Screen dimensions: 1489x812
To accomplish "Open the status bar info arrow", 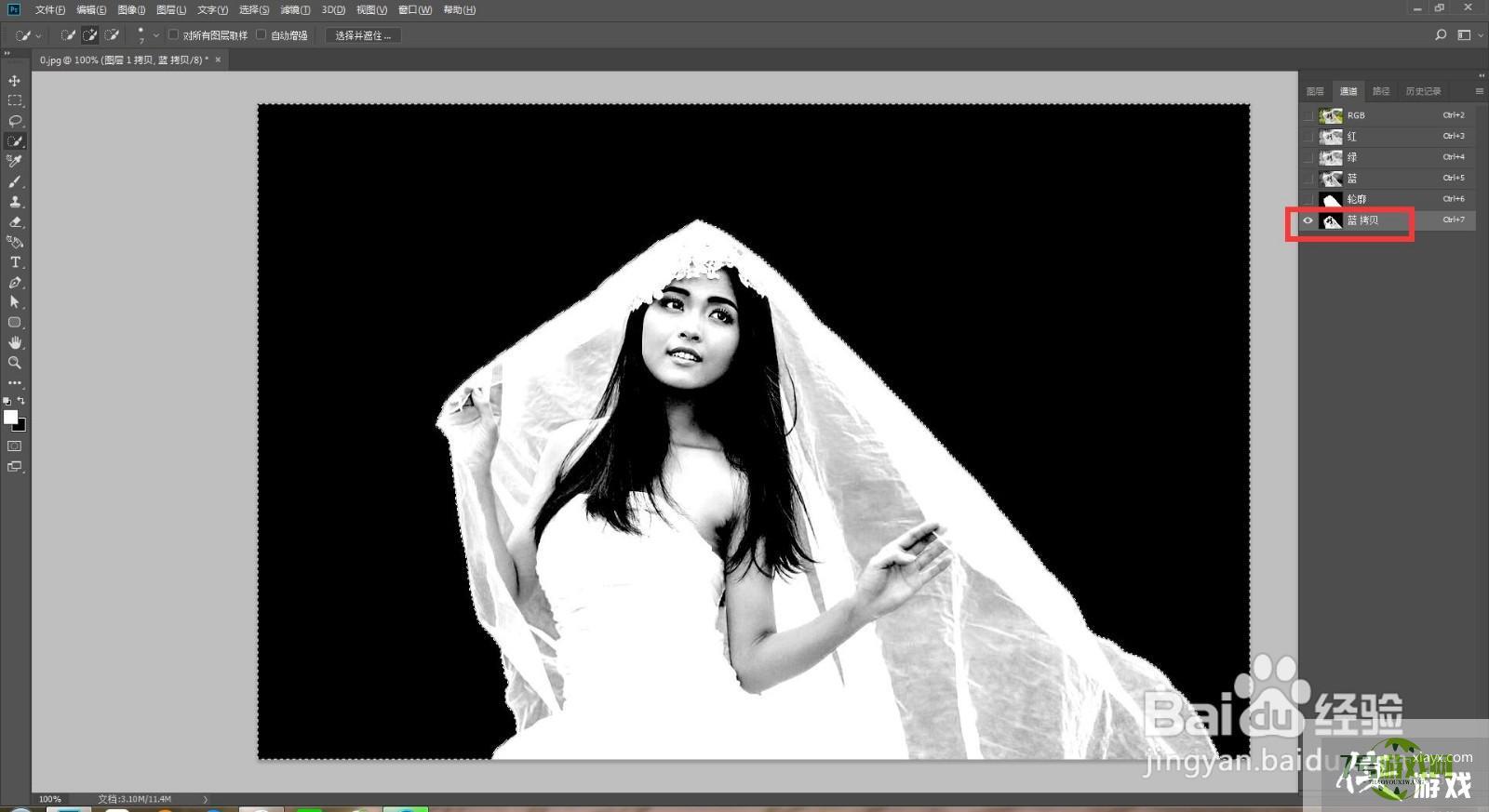I will coord(206,799).
